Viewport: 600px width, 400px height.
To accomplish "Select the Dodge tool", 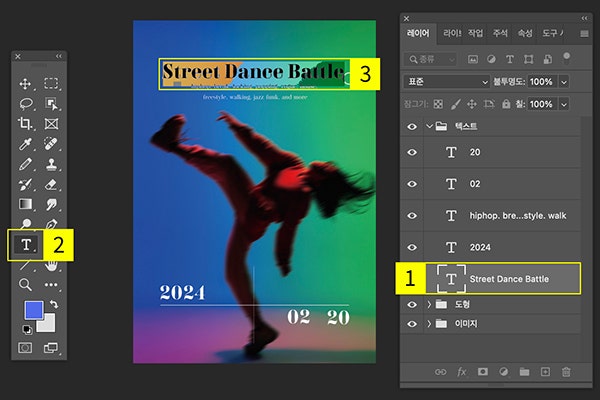I will tap(26, 223).
